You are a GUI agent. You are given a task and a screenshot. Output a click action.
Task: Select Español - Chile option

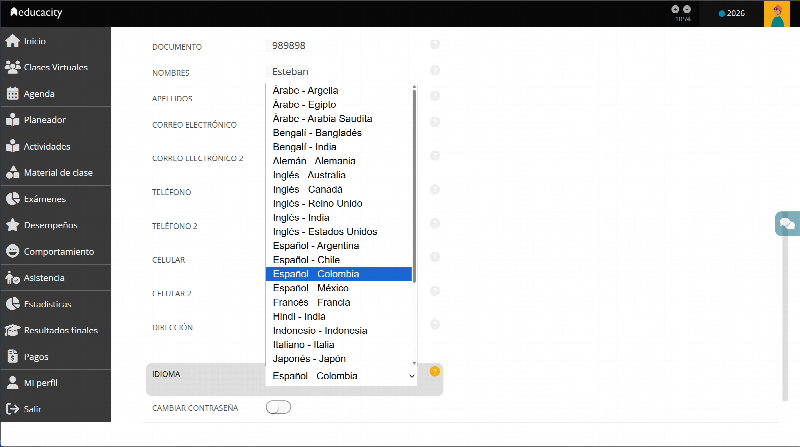point(339,260)
